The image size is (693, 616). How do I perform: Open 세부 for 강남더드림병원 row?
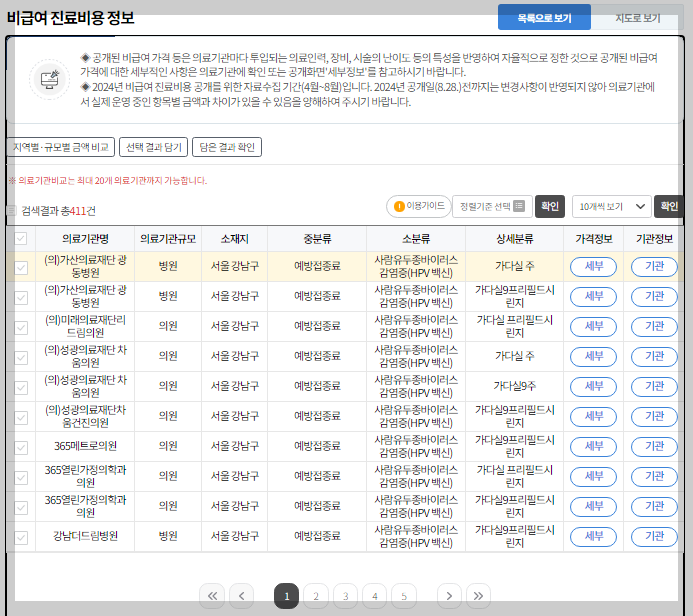coord(594,537)
